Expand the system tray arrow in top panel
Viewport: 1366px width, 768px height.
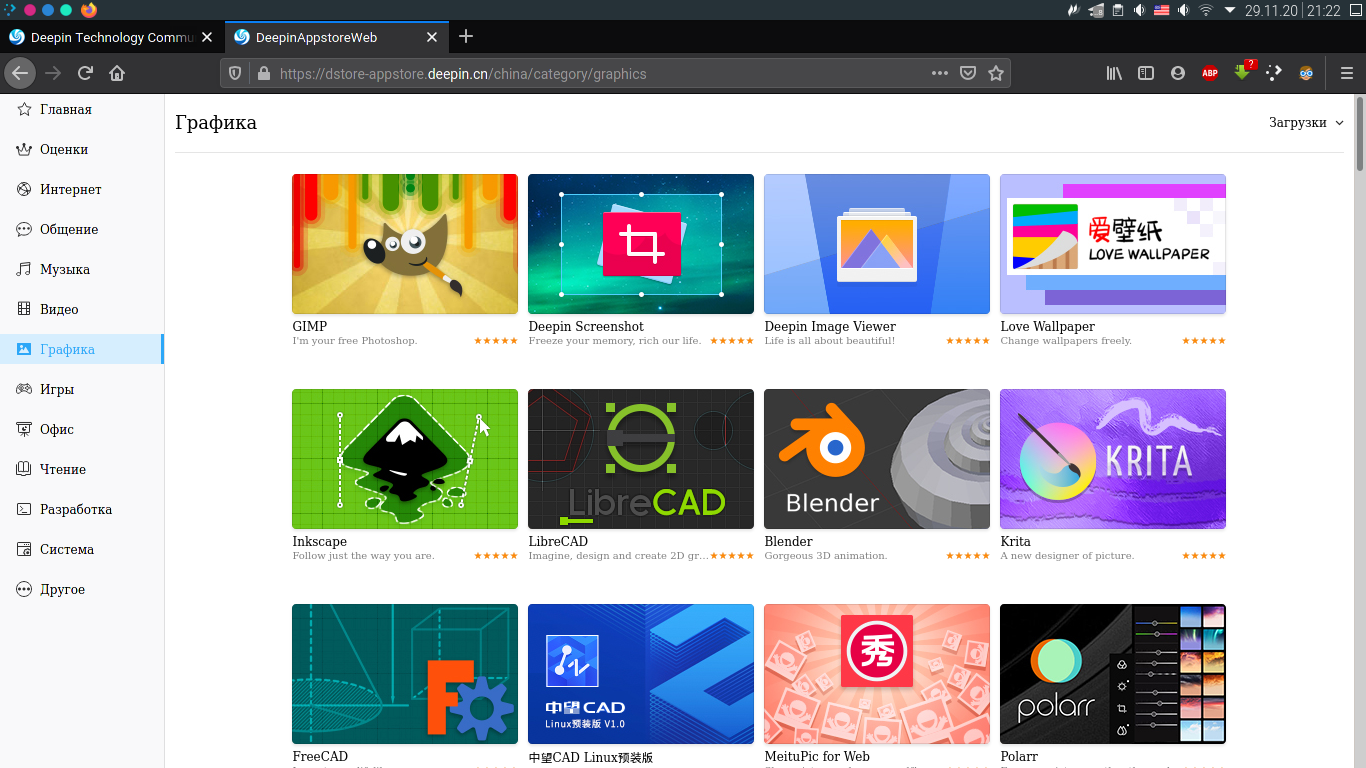(x=1229, y=10)
